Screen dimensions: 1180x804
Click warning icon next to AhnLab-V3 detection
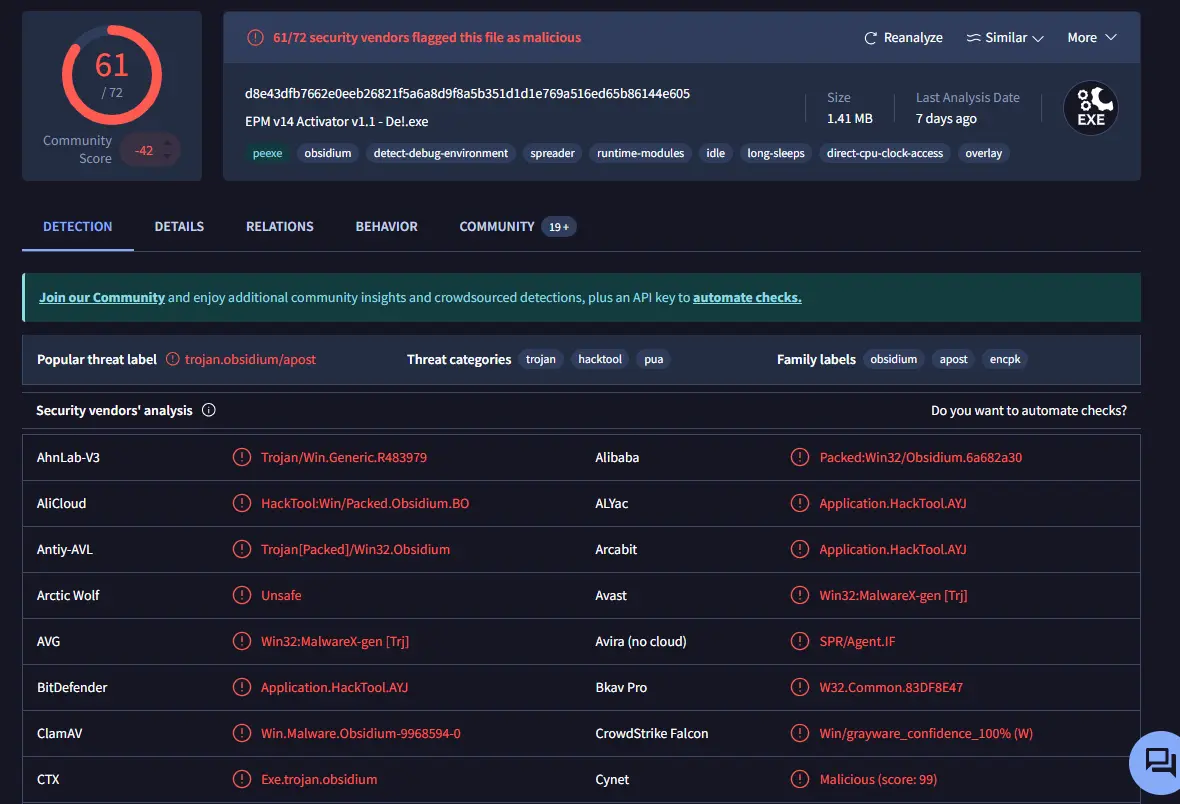click(x=242, y=457)
